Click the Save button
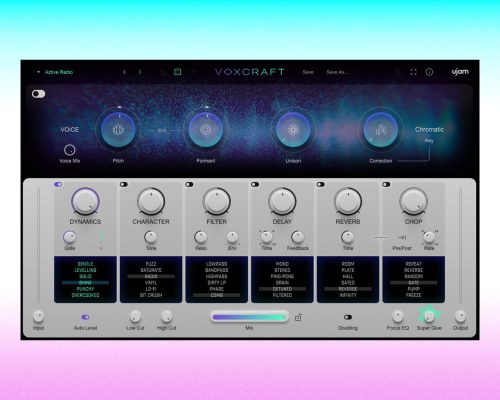The image size is (500, 400). [x=308, y=72]
